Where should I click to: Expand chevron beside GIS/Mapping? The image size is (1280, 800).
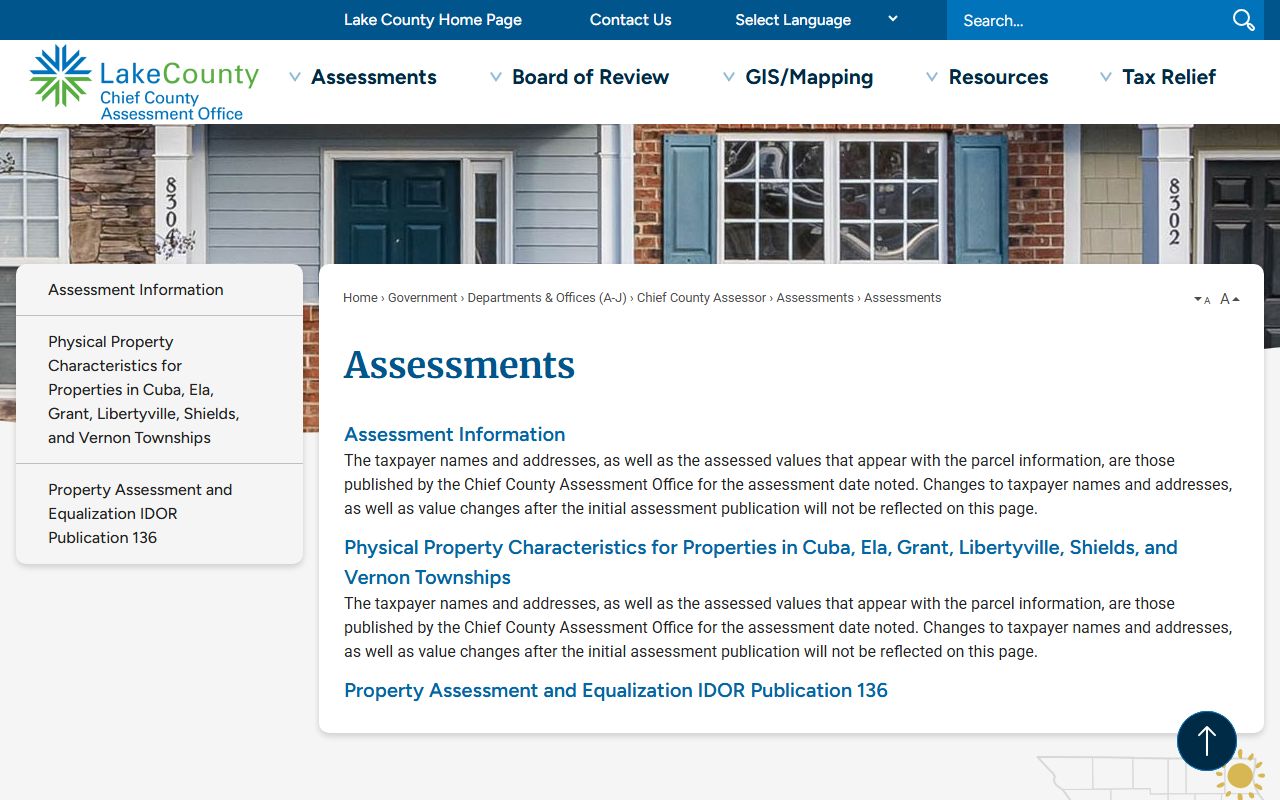pos(729,77)
